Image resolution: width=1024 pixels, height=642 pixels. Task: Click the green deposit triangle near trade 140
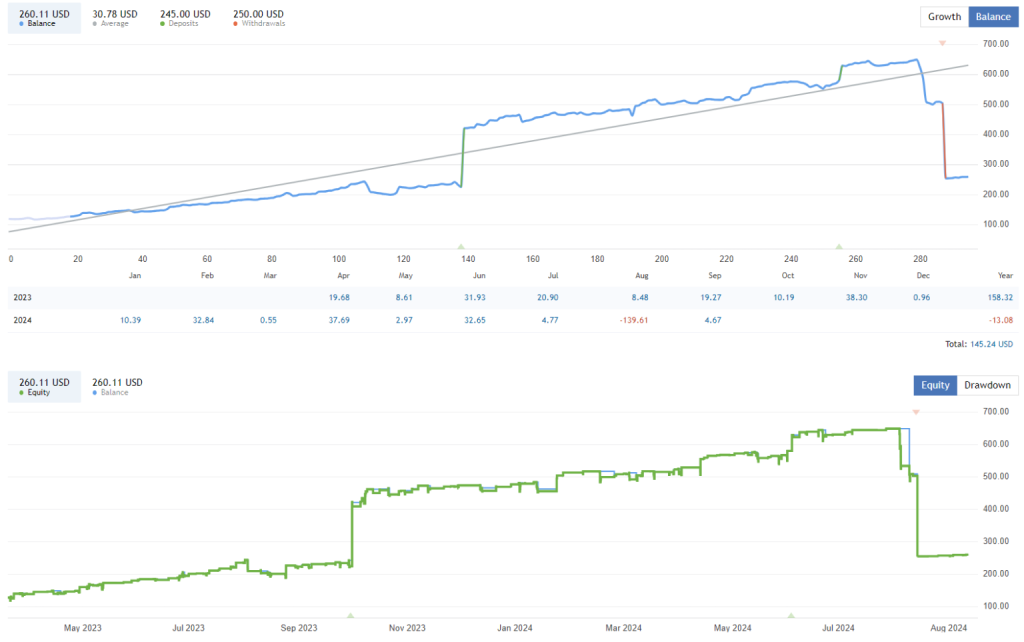(x=460, y=245)
